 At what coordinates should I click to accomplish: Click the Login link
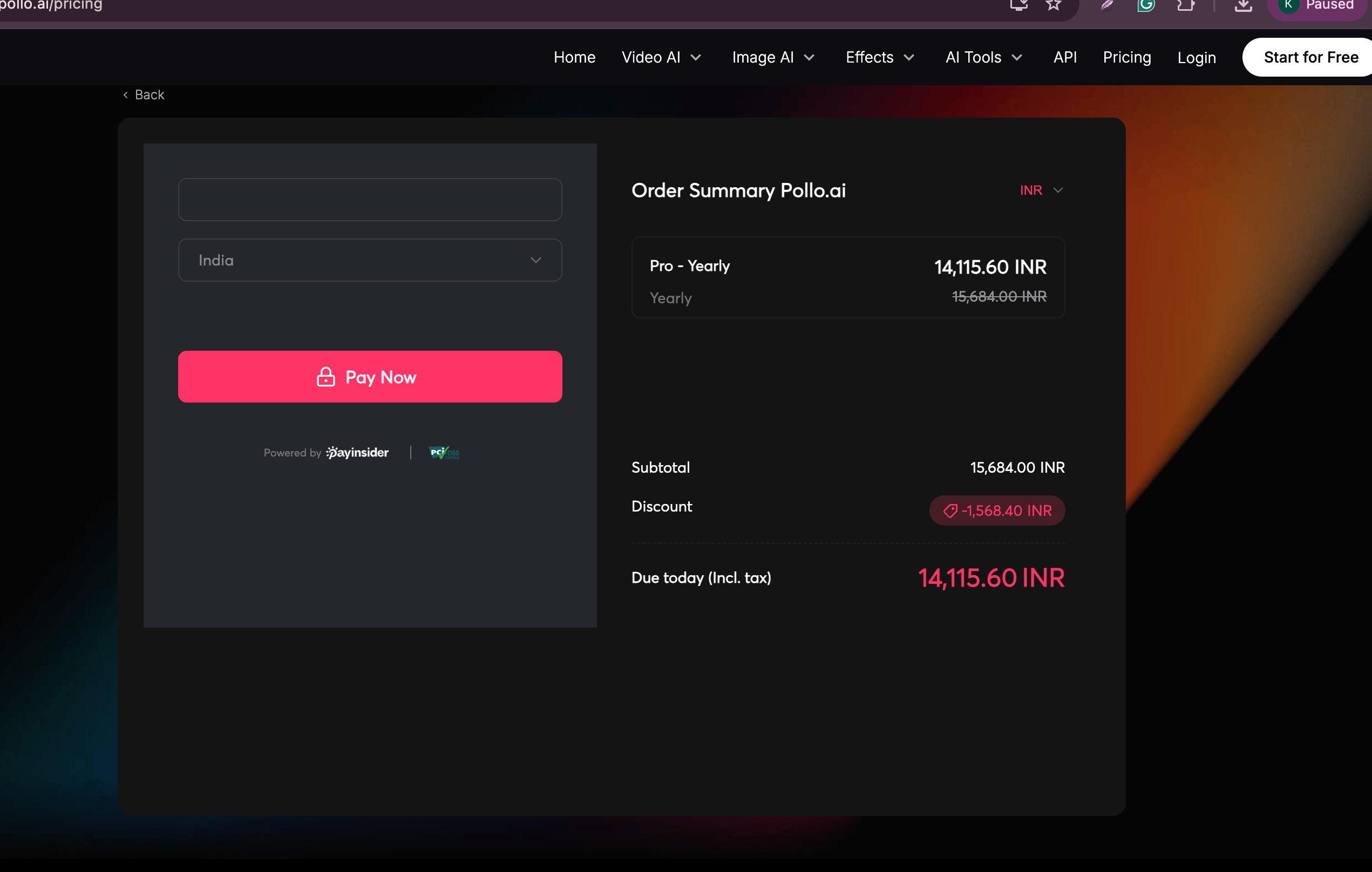point(1197,58)
